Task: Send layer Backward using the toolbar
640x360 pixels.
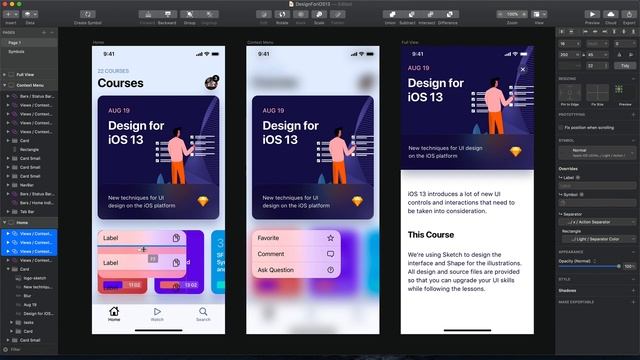Action: tap(167, 14)
